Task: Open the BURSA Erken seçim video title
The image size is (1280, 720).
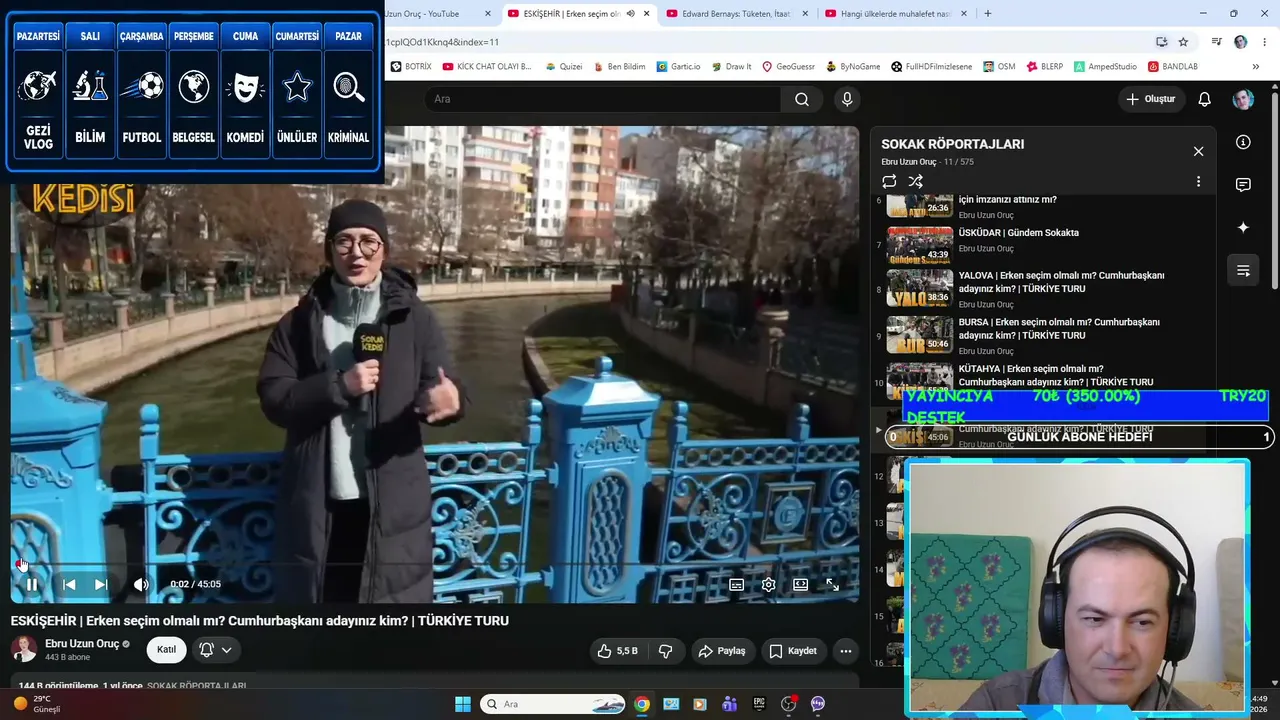Action: (x=1059, y=329)
